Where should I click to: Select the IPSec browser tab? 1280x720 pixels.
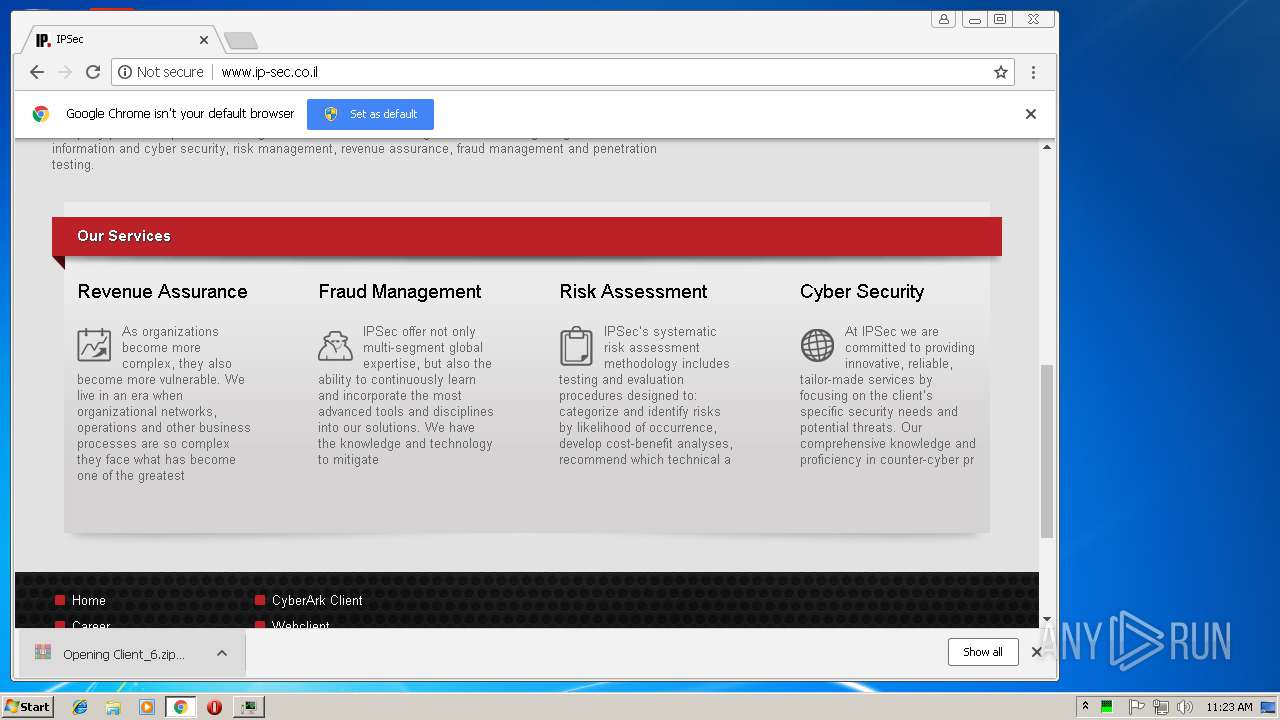[x=118, y=40]
